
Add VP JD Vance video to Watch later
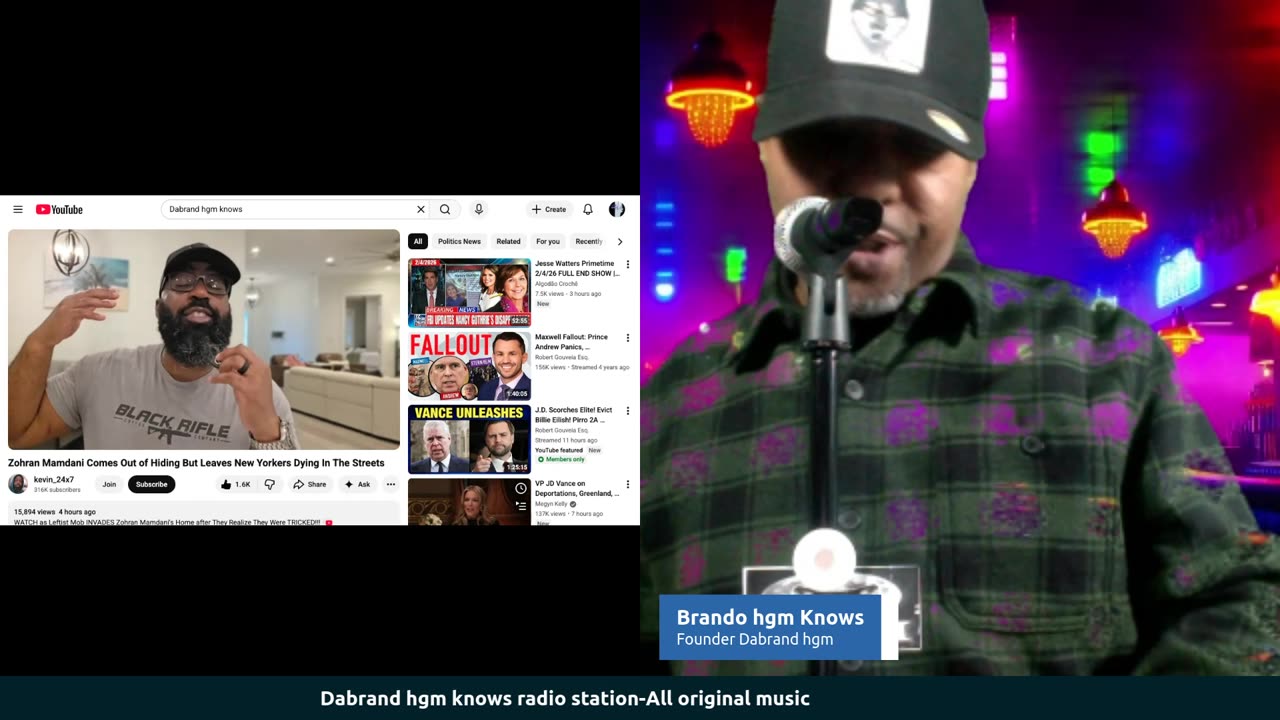click(x=521, y=489)
